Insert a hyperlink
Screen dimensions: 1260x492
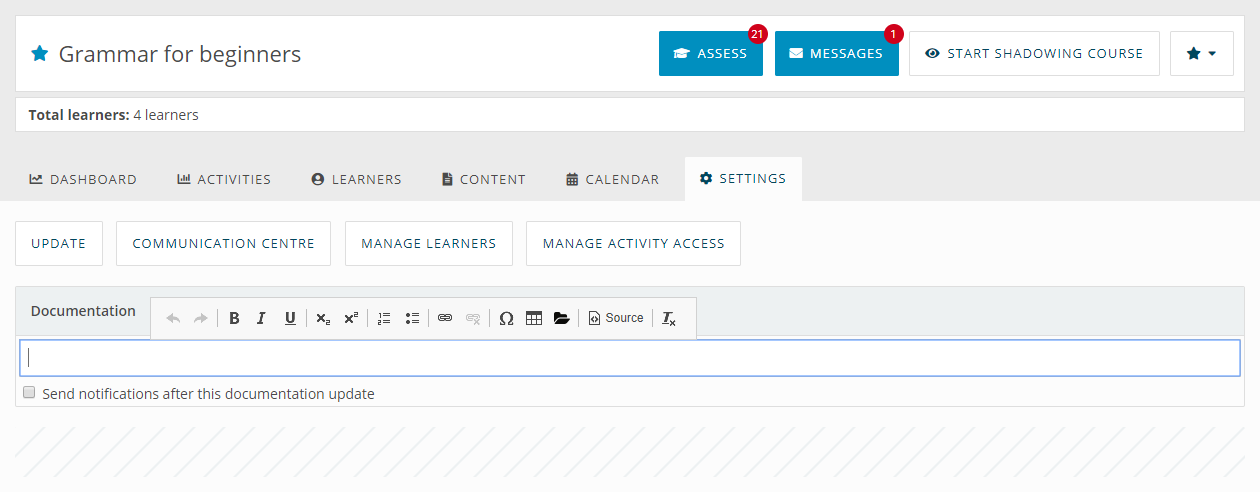(445, 318)
